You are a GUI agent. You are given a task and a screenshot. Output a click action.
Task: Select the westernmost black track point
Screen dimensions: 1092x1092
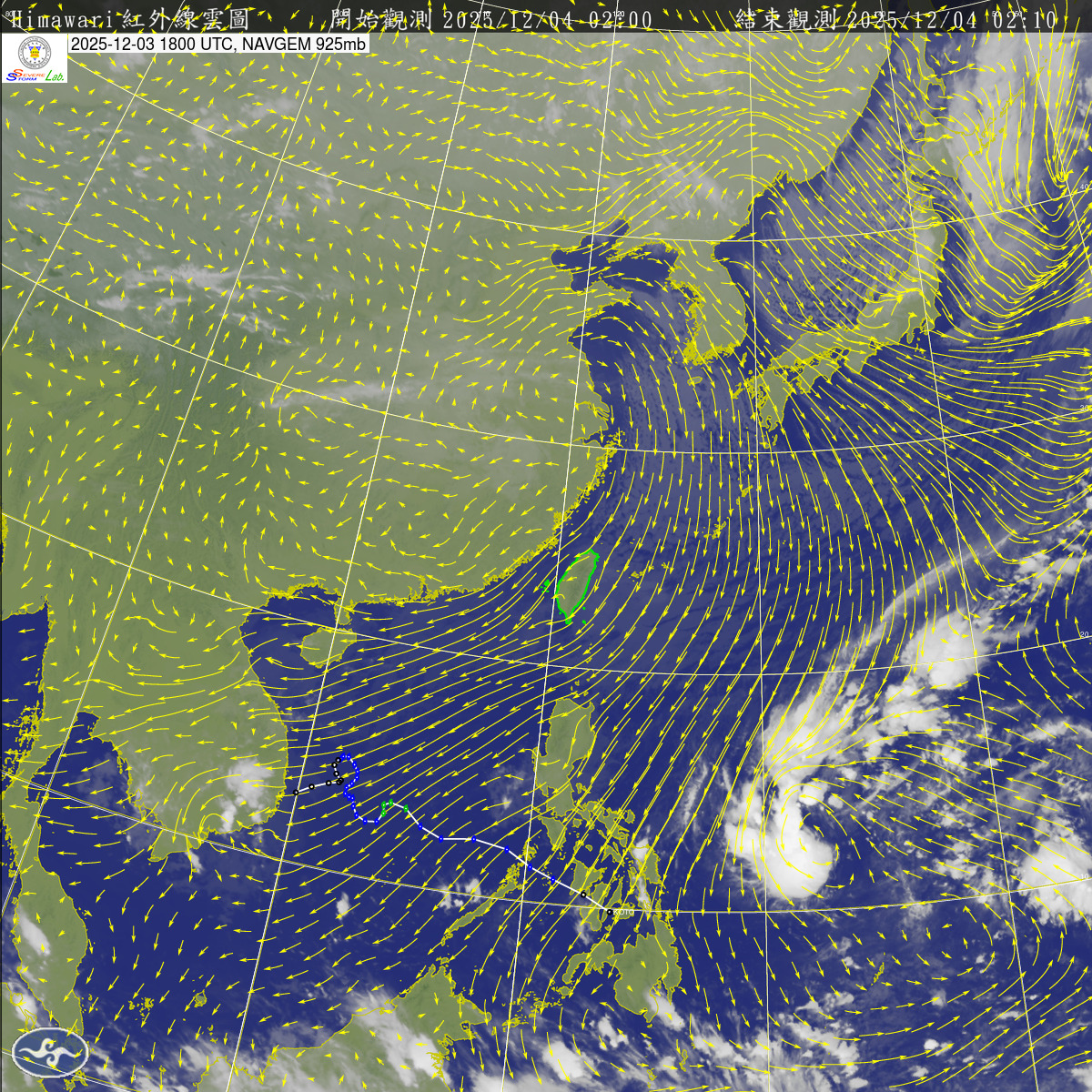pyautogui.click(x=297, y=793)
